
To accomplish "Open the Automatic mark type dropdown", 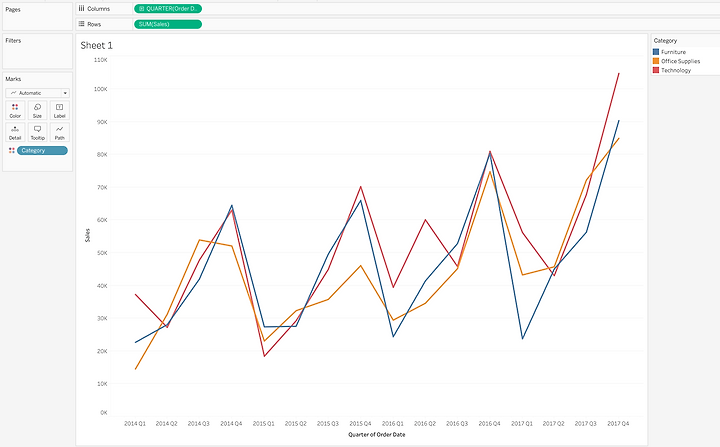I will [x=37, y=92].
